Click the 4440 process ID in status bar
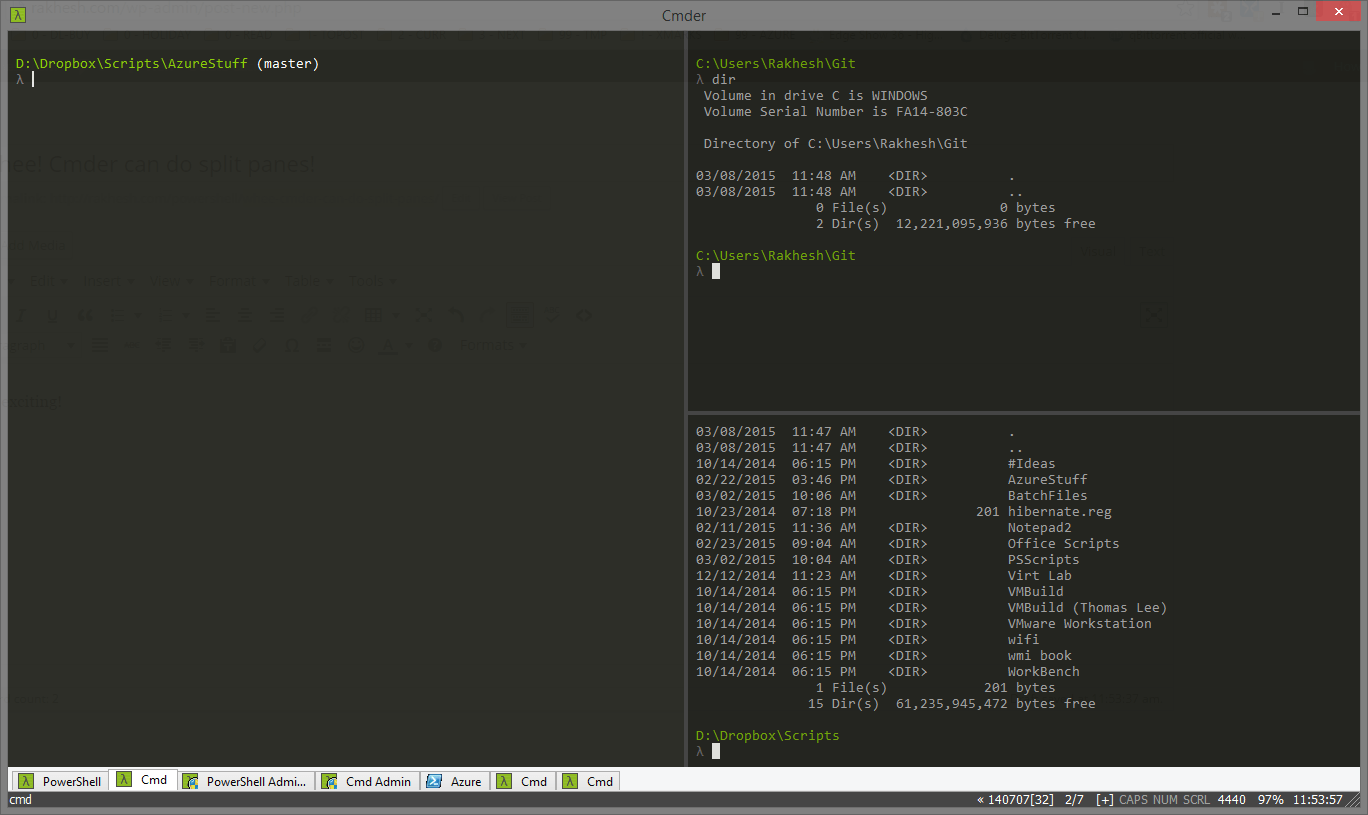Viewport: 1368px width, 815px height. (1231, 800)
